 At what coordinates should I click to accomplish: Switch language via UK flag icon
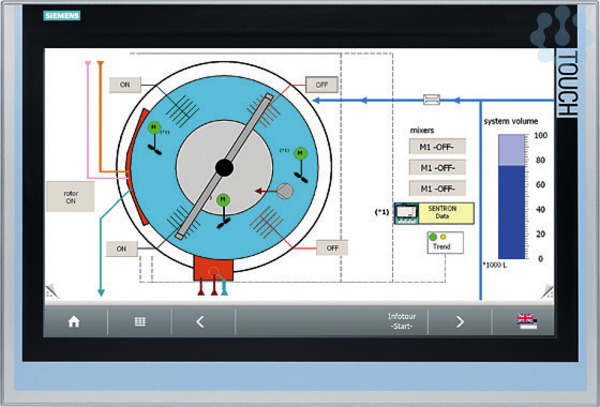point(526,321)
